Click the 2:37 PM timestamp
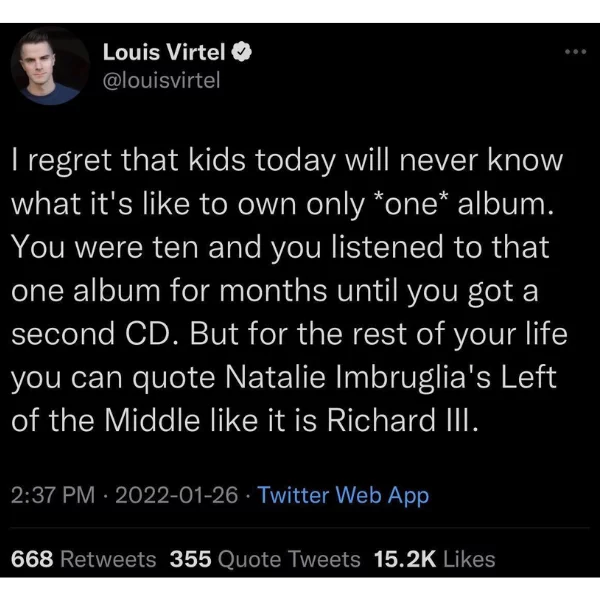Screen dimensions: 600x600 pyautogui.click(x=53, y=495)
